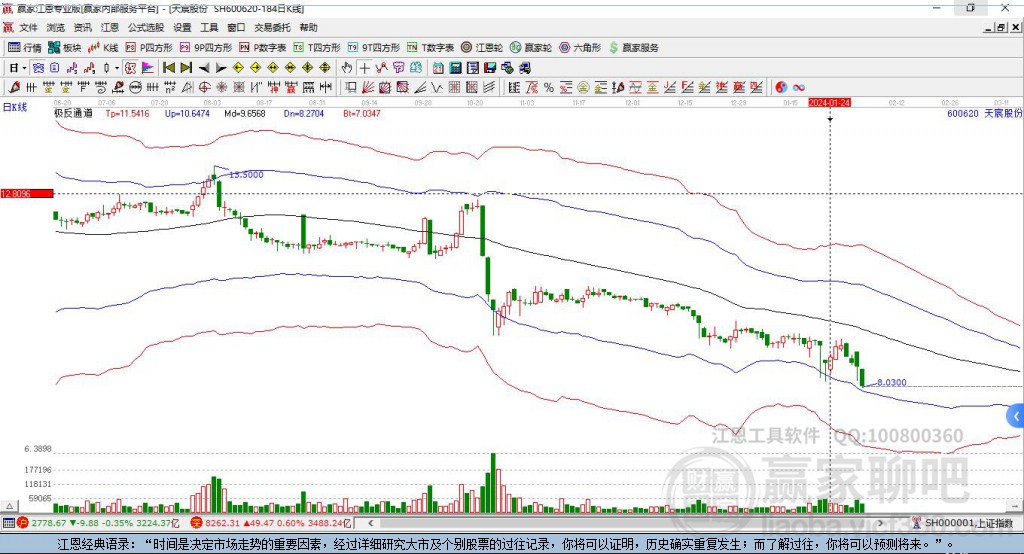Jump to last bar icon
1024x554 pixels.
186,68
